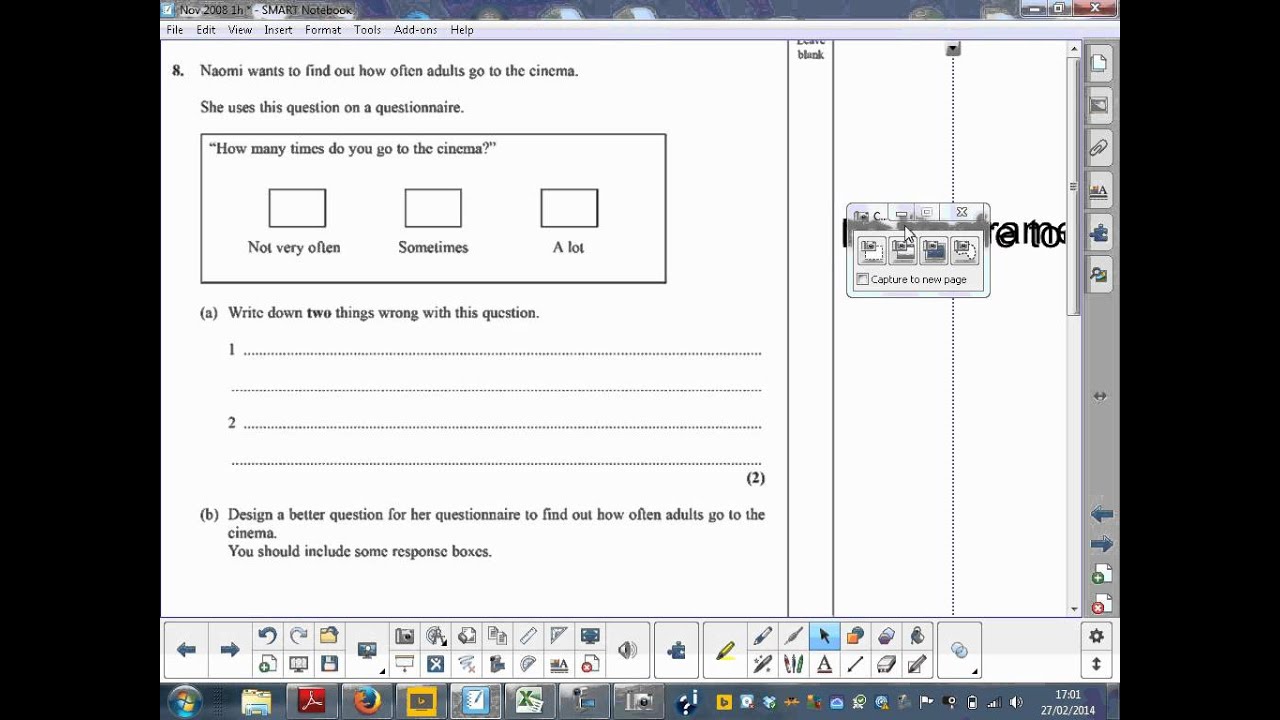Add a new page to the notebook

click(267, 664)
